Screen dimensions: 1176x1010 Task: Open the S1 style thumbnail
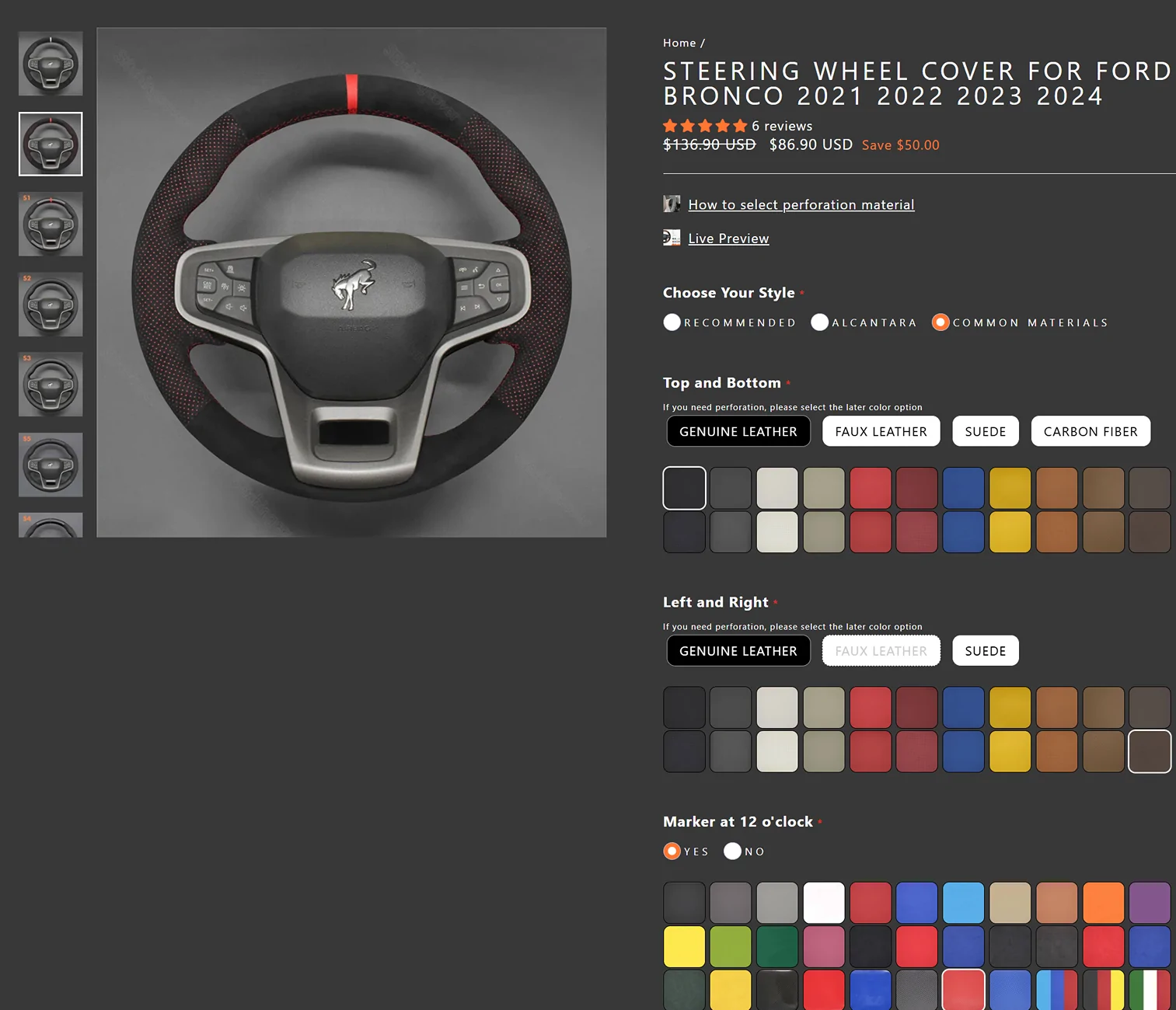click(x=51, y=224)
